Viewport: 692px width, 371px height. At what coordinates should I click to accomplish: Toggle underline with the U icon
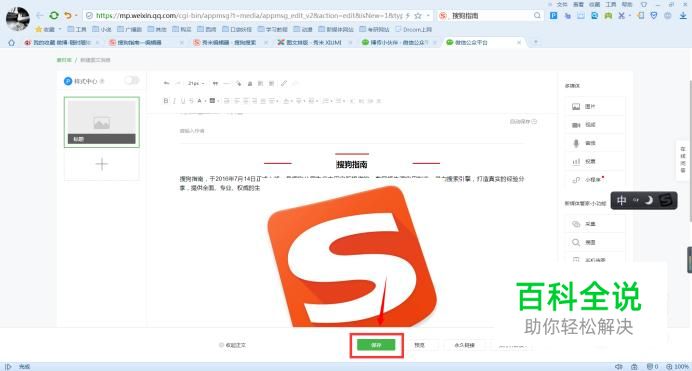183,101
